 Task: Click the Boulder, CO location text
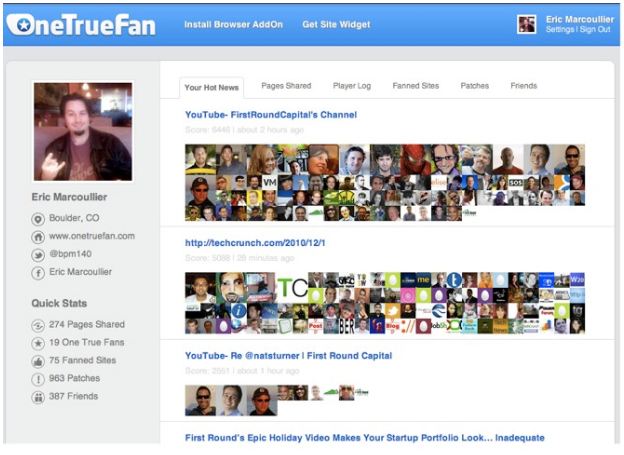pos(74,218)
